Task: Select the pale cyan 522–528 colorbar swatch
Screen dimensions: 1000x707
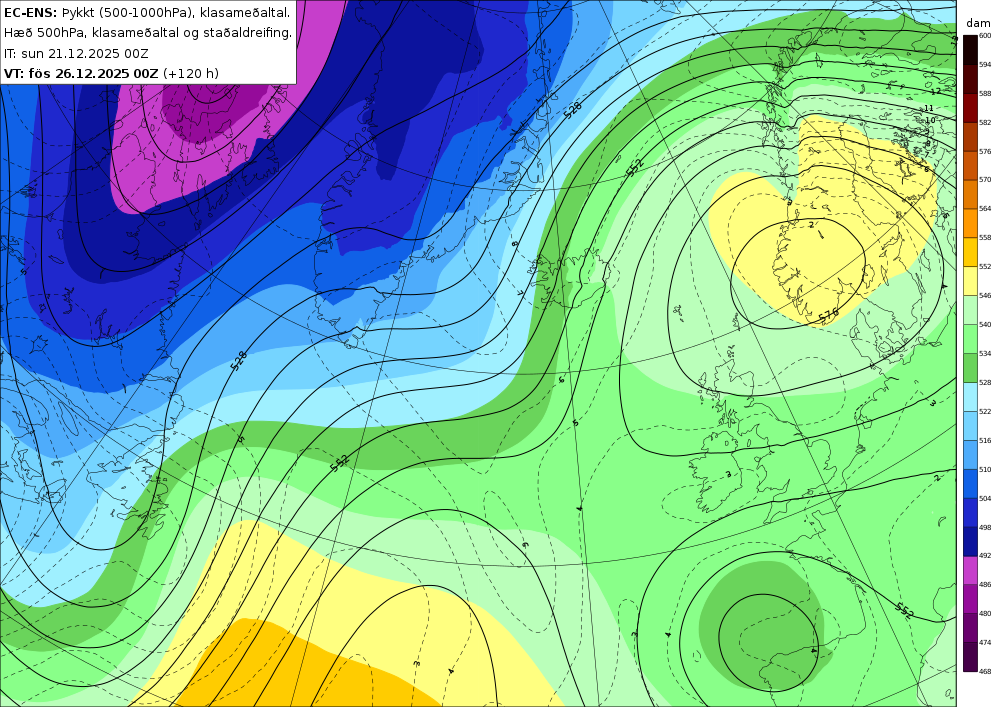Action: [x=969, y=397]
